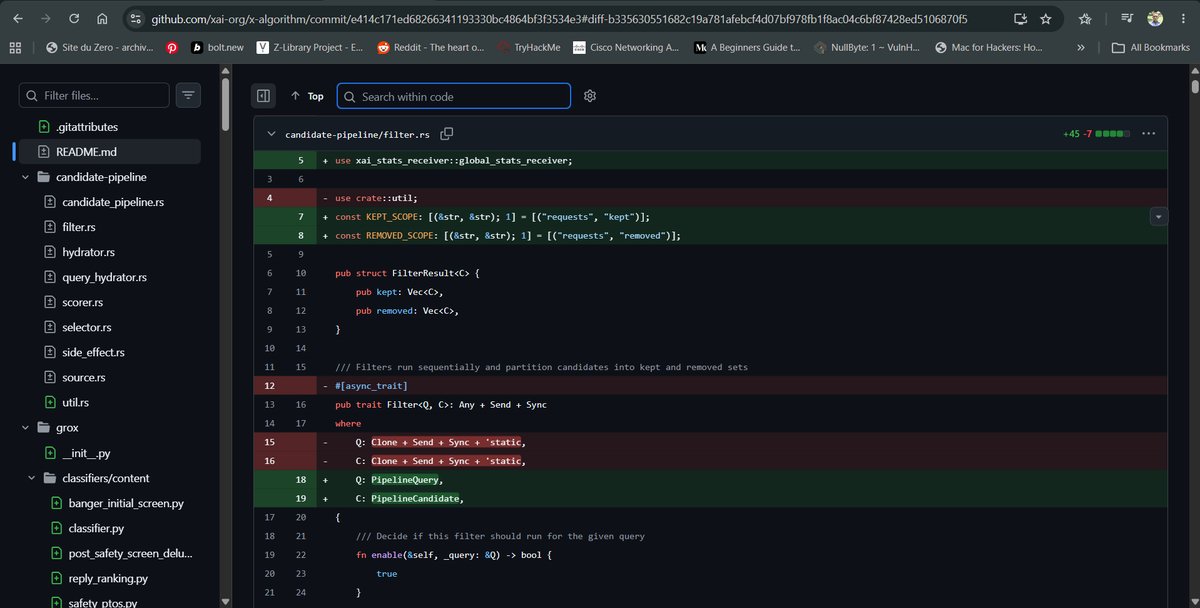This screenshot has width=1200, height=608.
Task: Click the browser Back arrow
Action: (x=17, y=19)
